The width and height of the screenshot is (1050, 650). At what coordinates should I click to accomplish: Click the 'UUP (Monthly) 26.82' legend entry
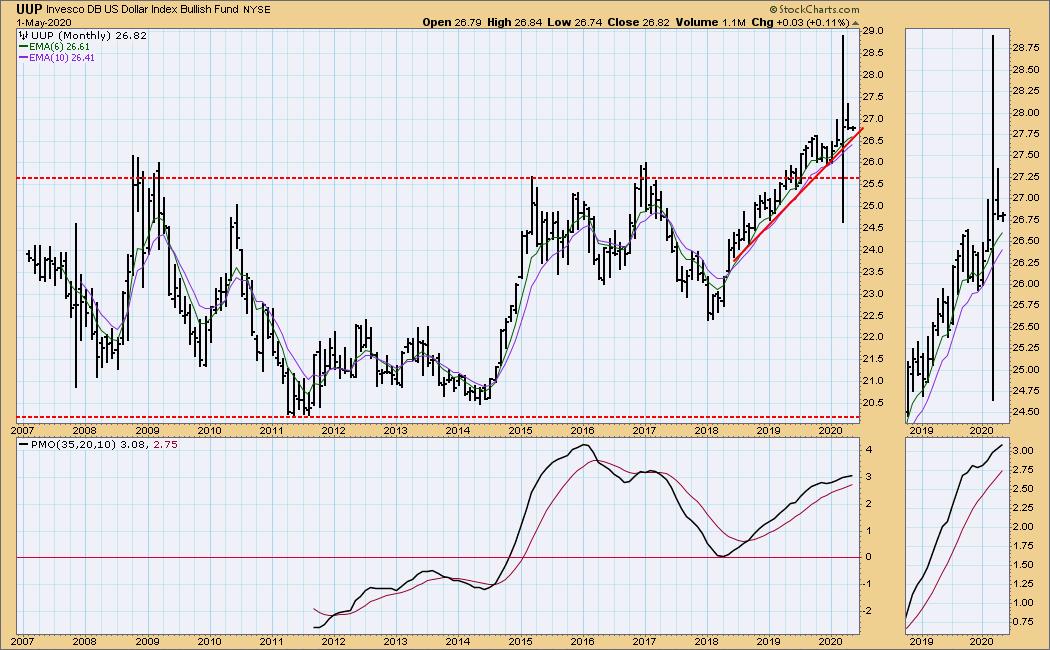pos(82,35)
